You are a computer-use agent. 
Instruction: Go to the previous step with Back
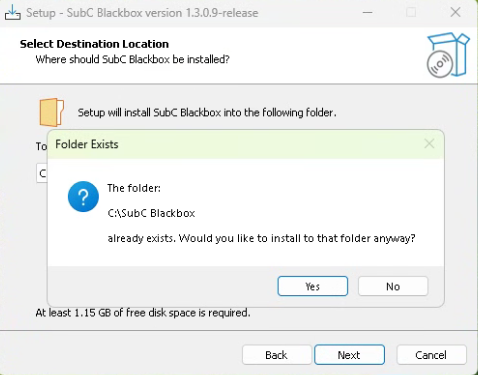[276, 355]
